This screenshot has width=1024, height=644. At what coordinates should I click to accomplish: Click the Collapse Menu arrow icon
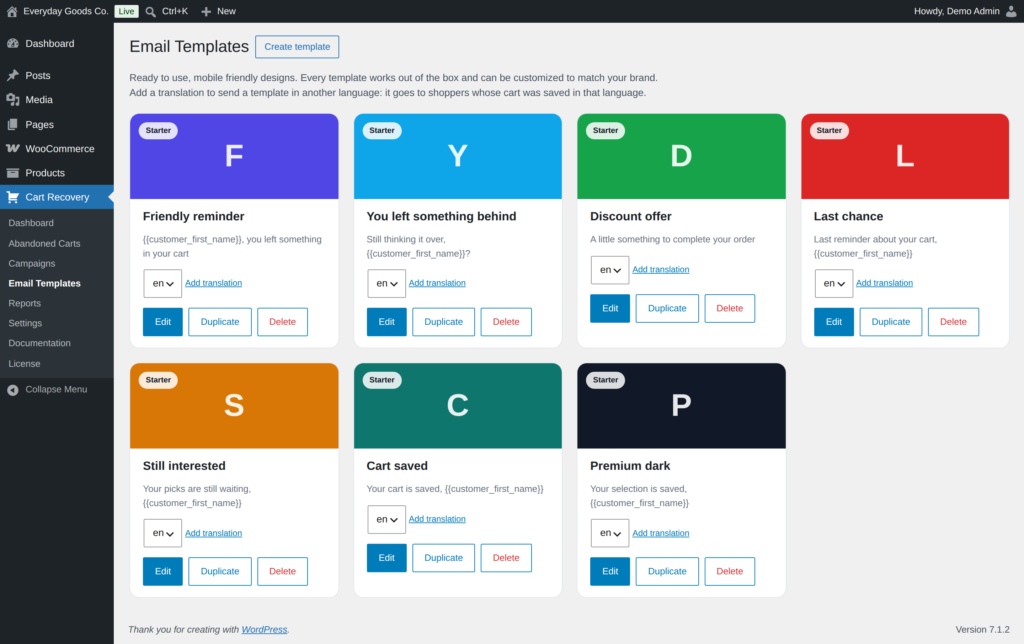(x=12, y=389)
